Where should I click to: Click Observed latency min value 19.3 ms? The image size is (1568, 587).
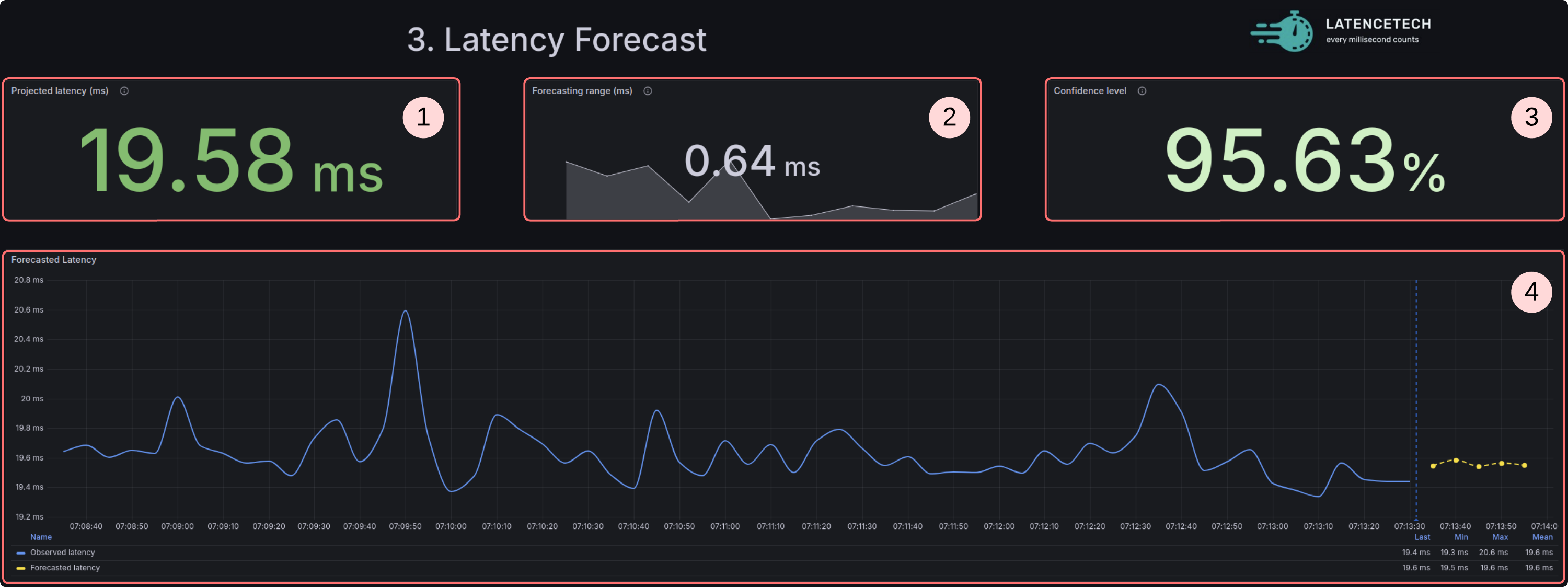click(1454, 553)
